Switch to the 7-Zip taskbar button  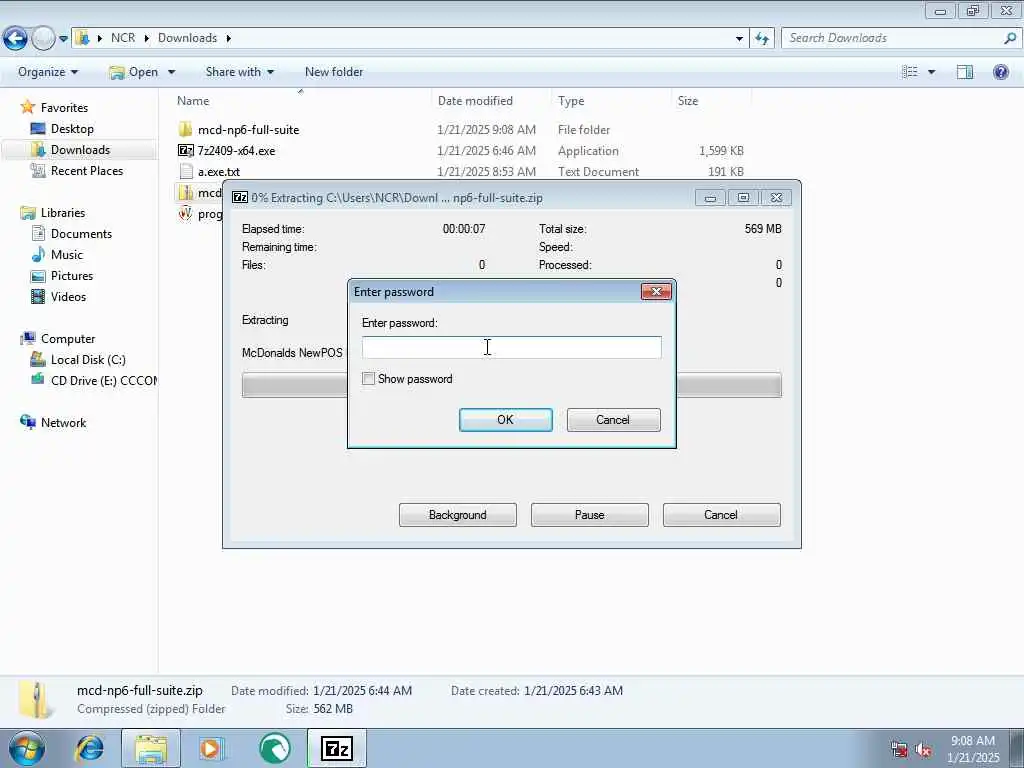click(x=337, y=748)
